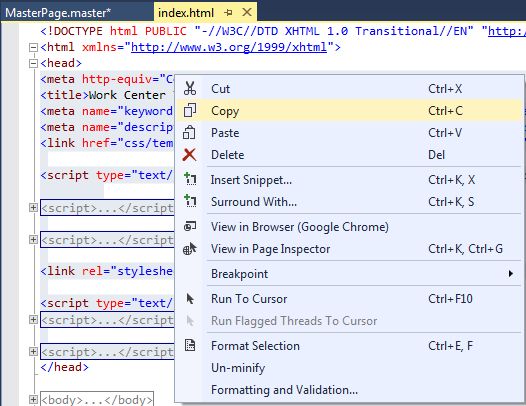Select View in Browser (Google Chrome)
Screen dimensions: 526x406
click(349, 226)
